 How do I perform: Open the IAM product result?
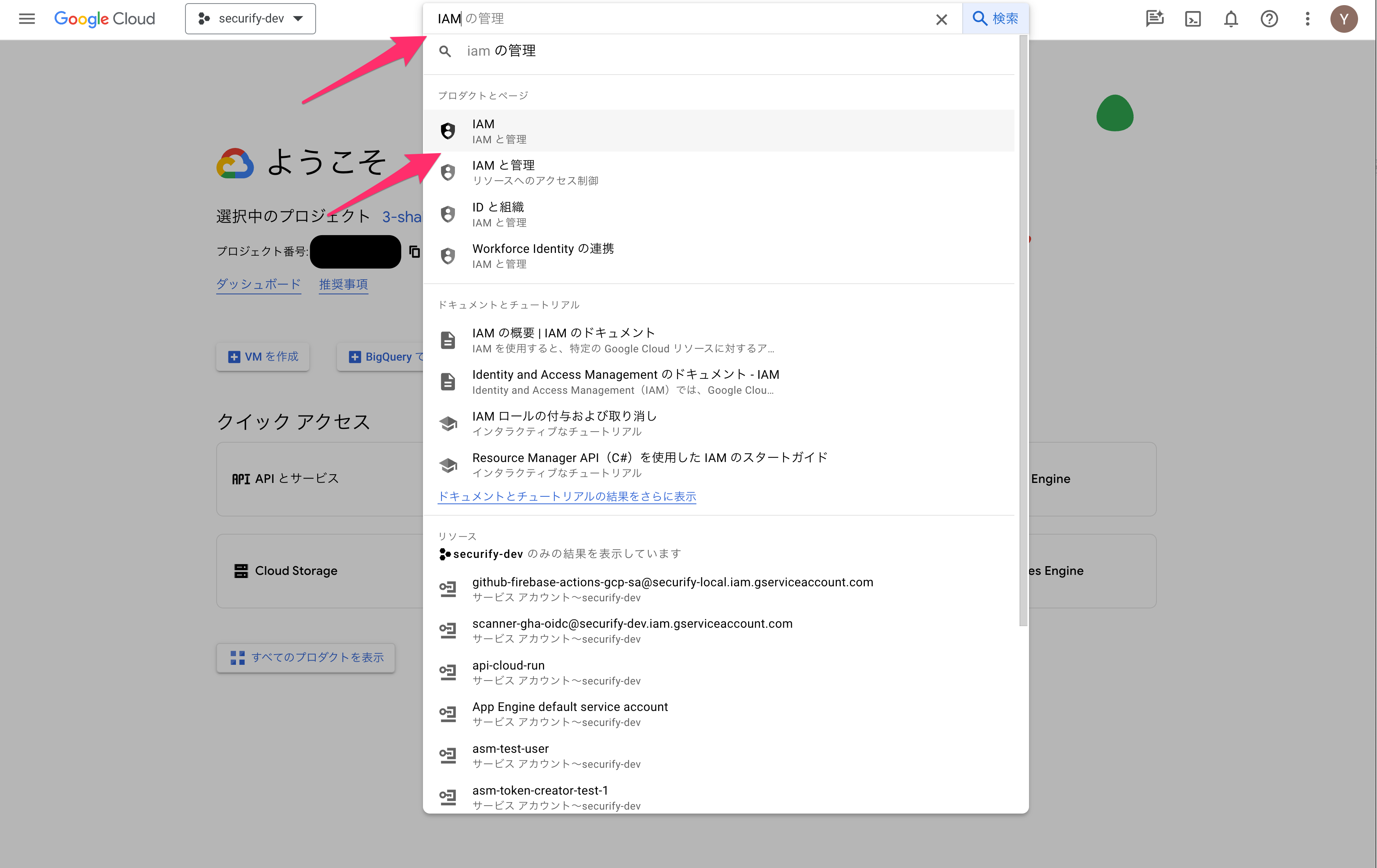[x=719, y=131]
